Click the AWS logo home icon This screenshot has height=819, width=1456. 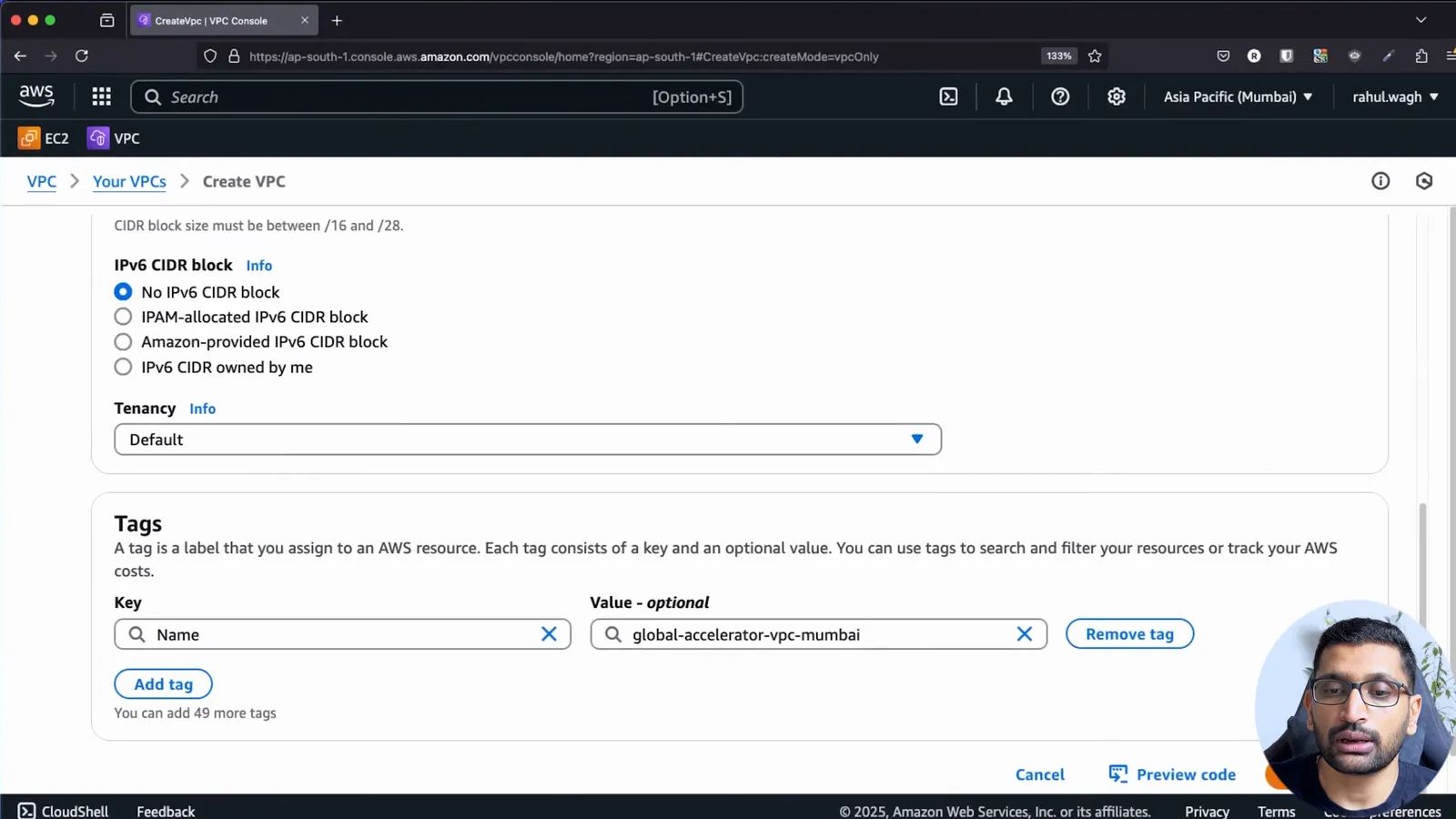point(36,96)
